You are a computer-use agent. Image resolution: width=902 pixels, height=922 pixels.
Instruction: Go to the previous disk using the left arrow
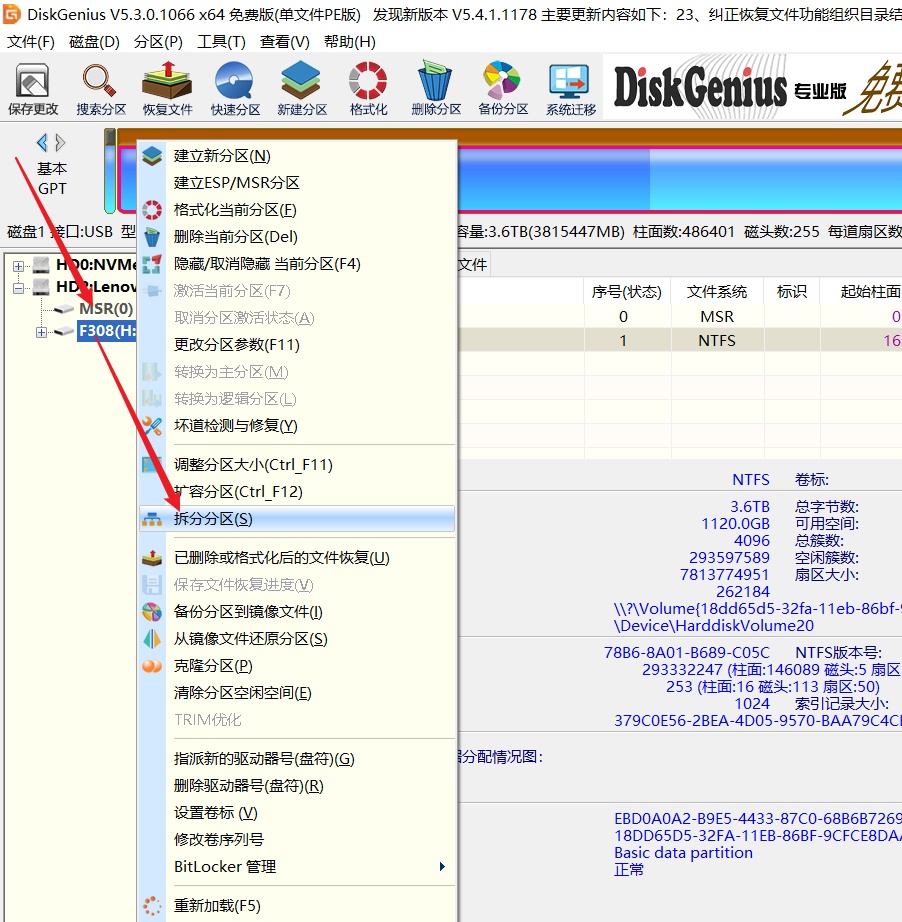(42, 142)
